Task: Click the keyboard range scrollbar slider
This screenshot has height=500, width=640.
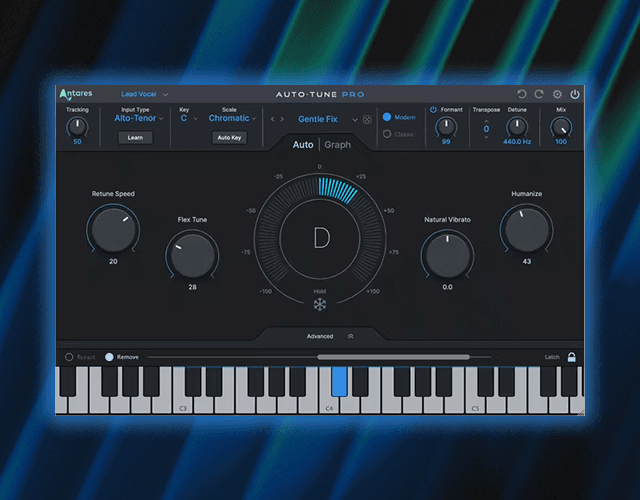Action: 393,356
